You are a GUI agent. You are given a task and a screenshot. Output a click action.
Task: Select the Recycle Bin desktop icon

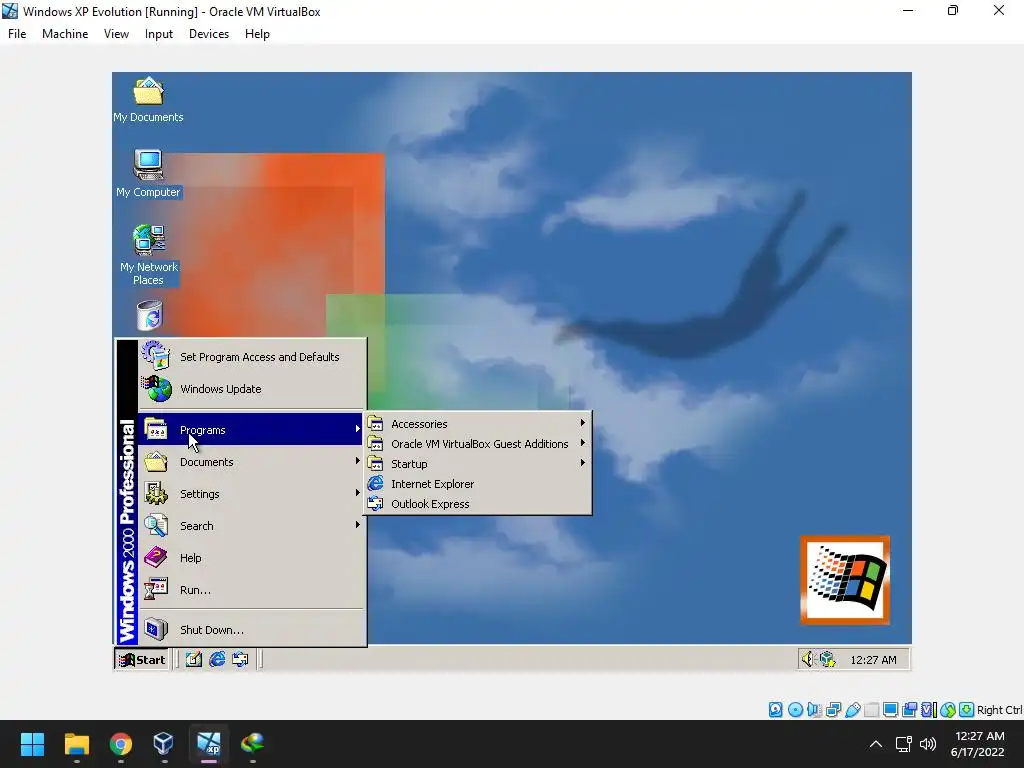point(150,316)
